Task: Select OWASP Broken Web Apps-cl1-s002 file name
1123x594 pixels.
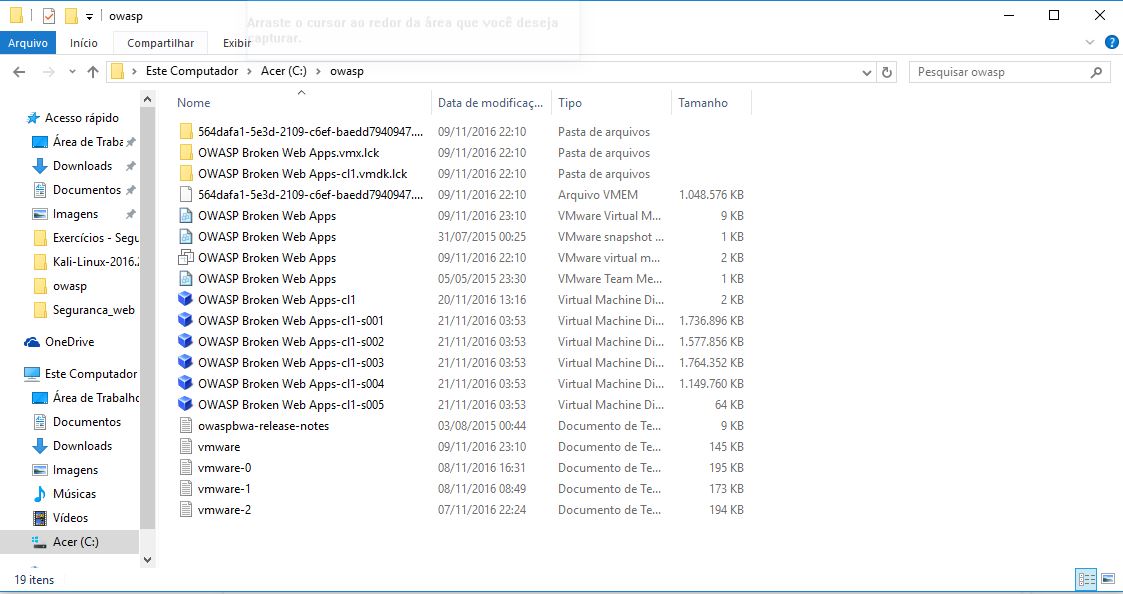Action: [291, 342]
